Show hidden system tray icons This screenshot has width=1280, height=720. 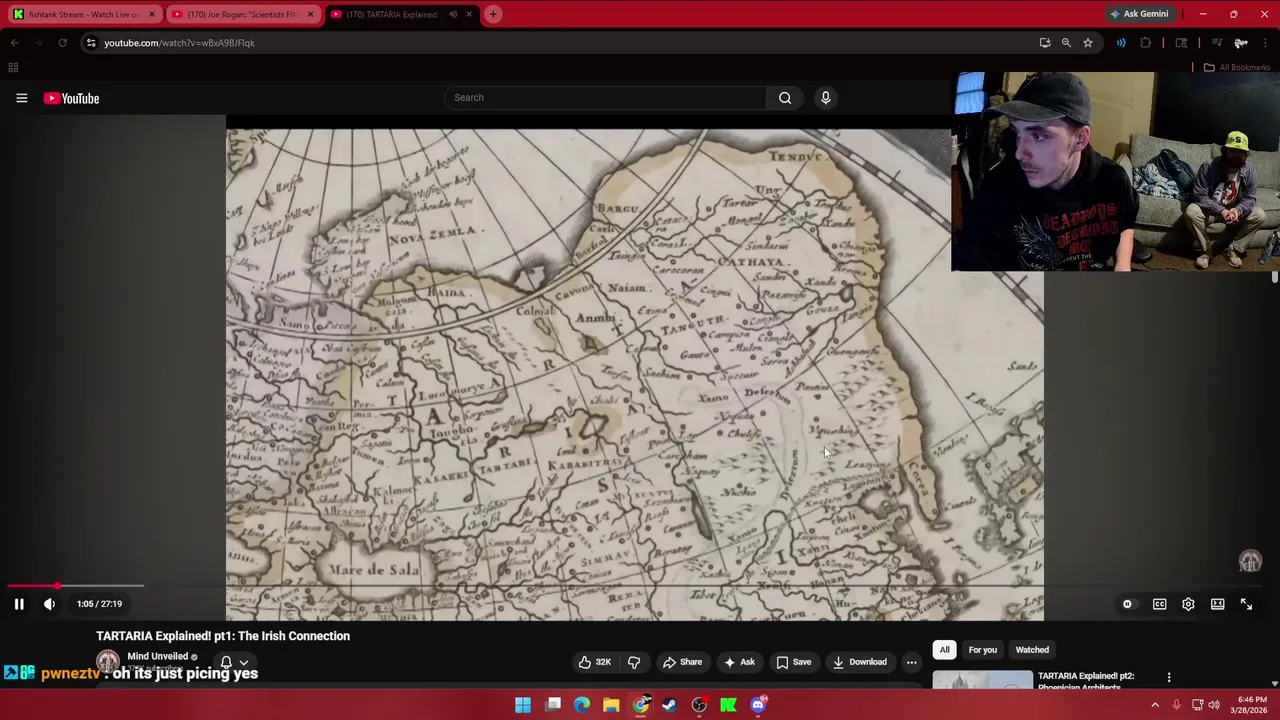pos(1155,705)
